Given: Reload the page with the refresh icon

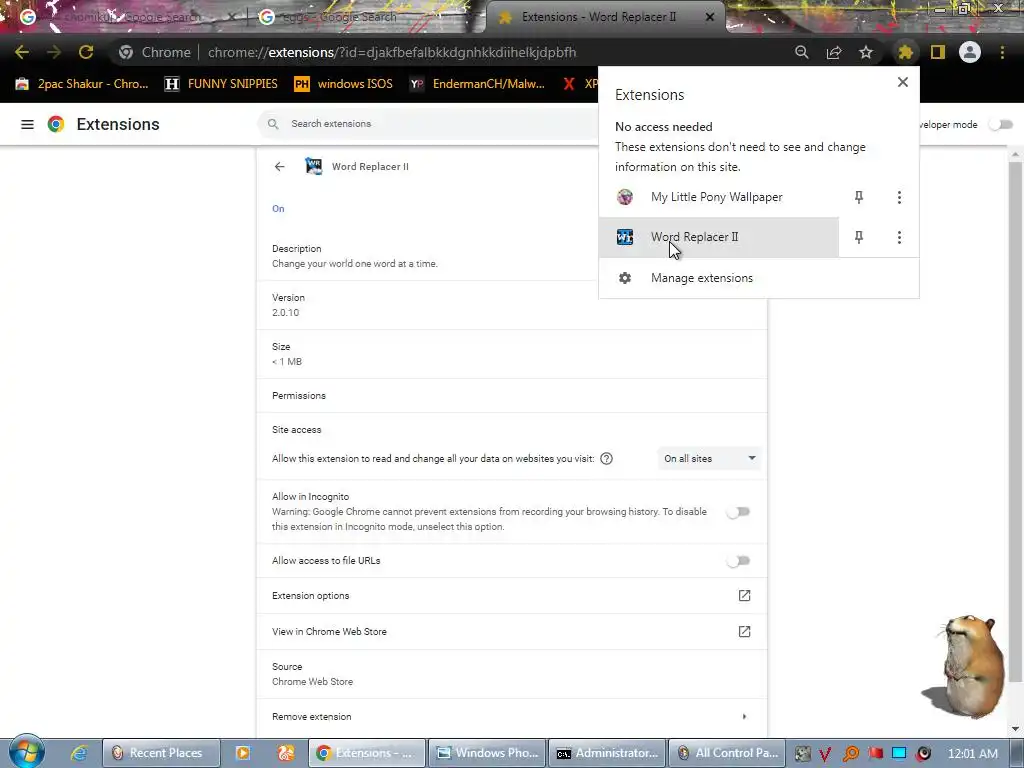Looking at the screenshot, I should 86,52.
